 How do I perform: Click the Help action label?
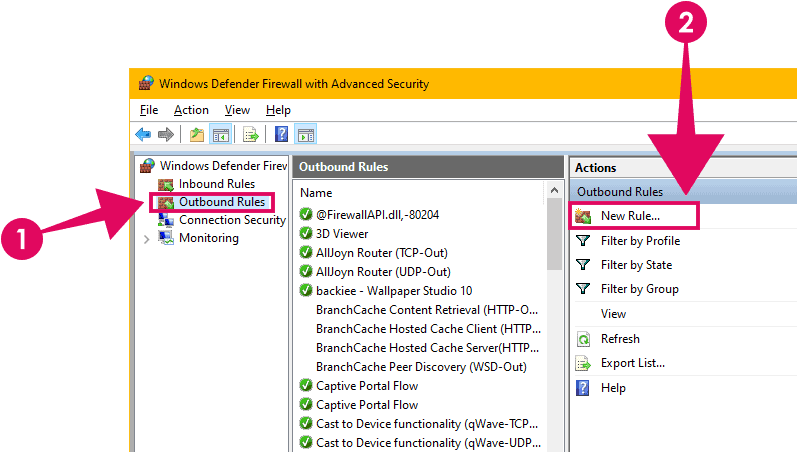(x=613, y=388)
